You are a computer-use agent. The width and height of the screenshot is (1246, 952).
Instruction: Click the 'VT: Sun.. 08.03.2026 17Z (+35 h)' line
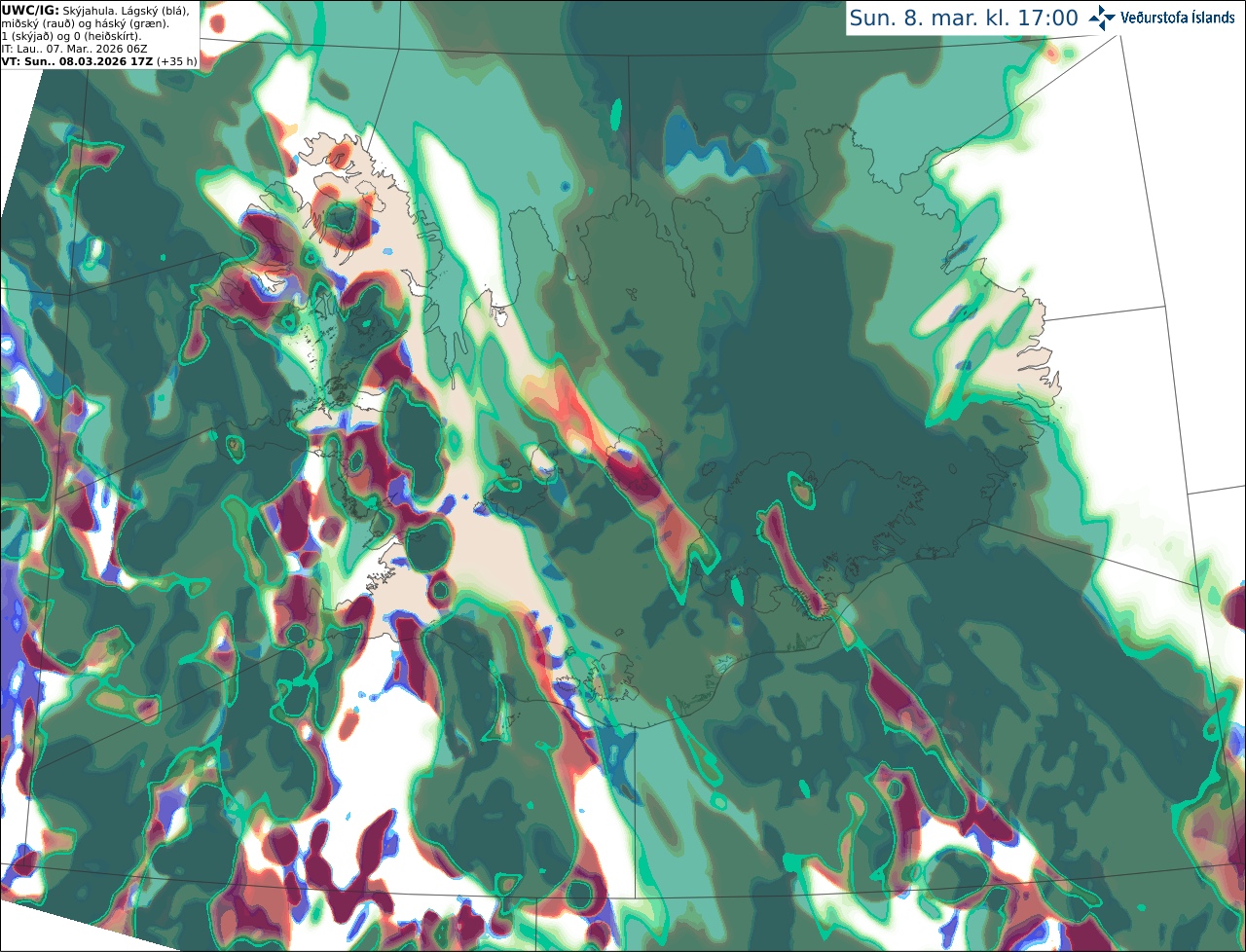(x=99, y=61)
